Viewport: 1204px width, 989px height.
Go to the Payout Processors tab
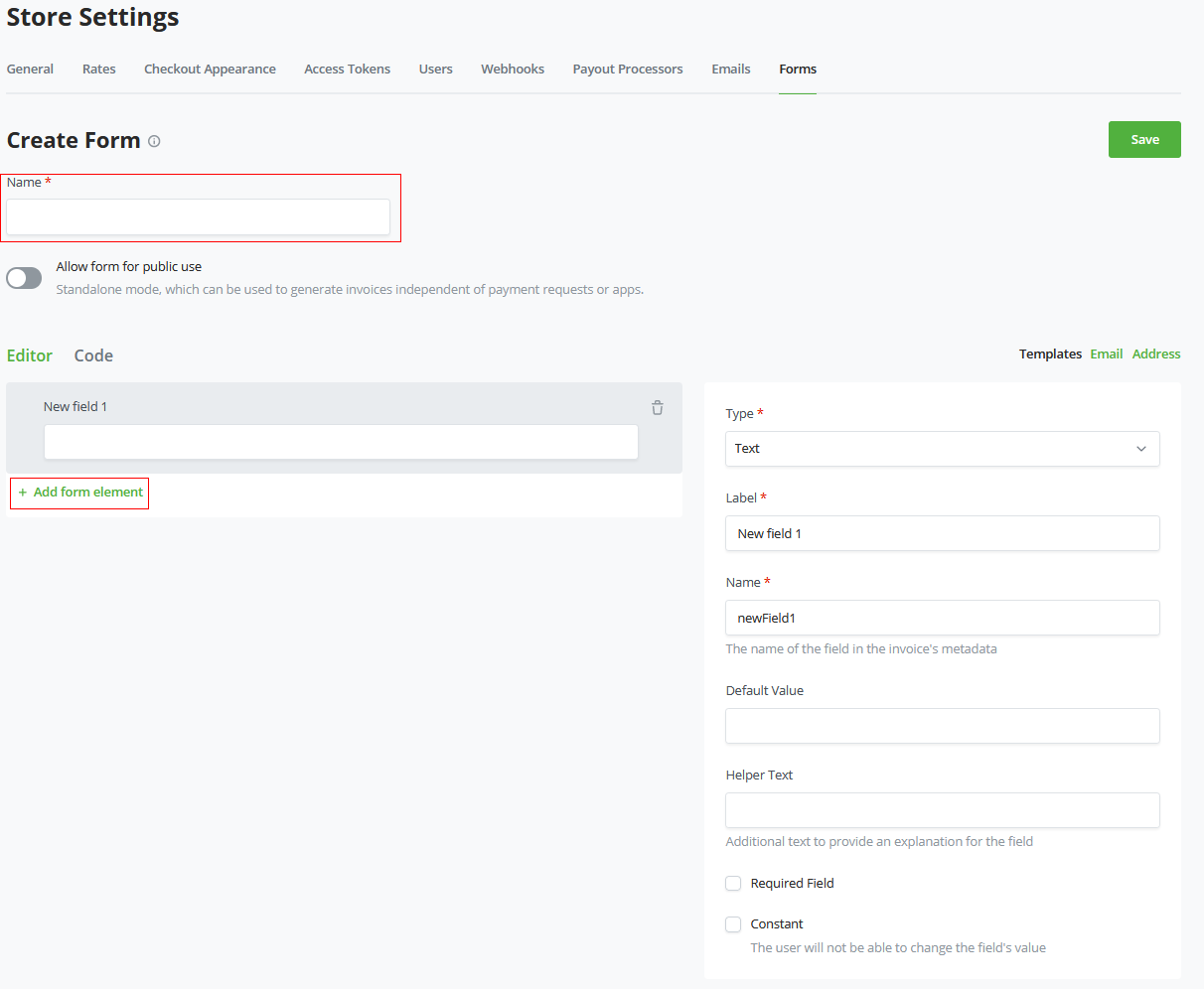[627, 69]
